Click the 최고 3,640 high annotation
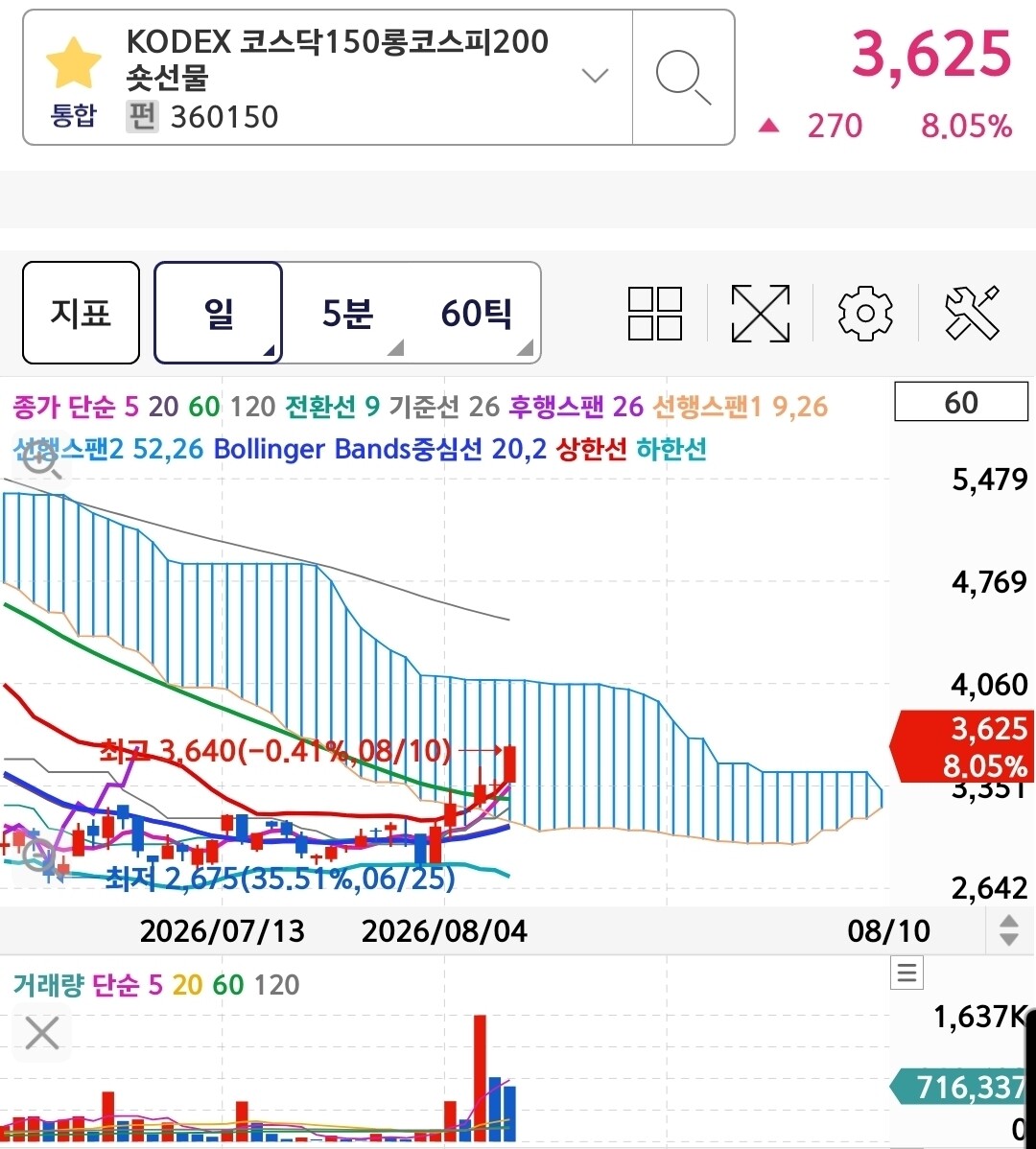The width and height of the screenshot is (1036, 1149). click(275, 750)
